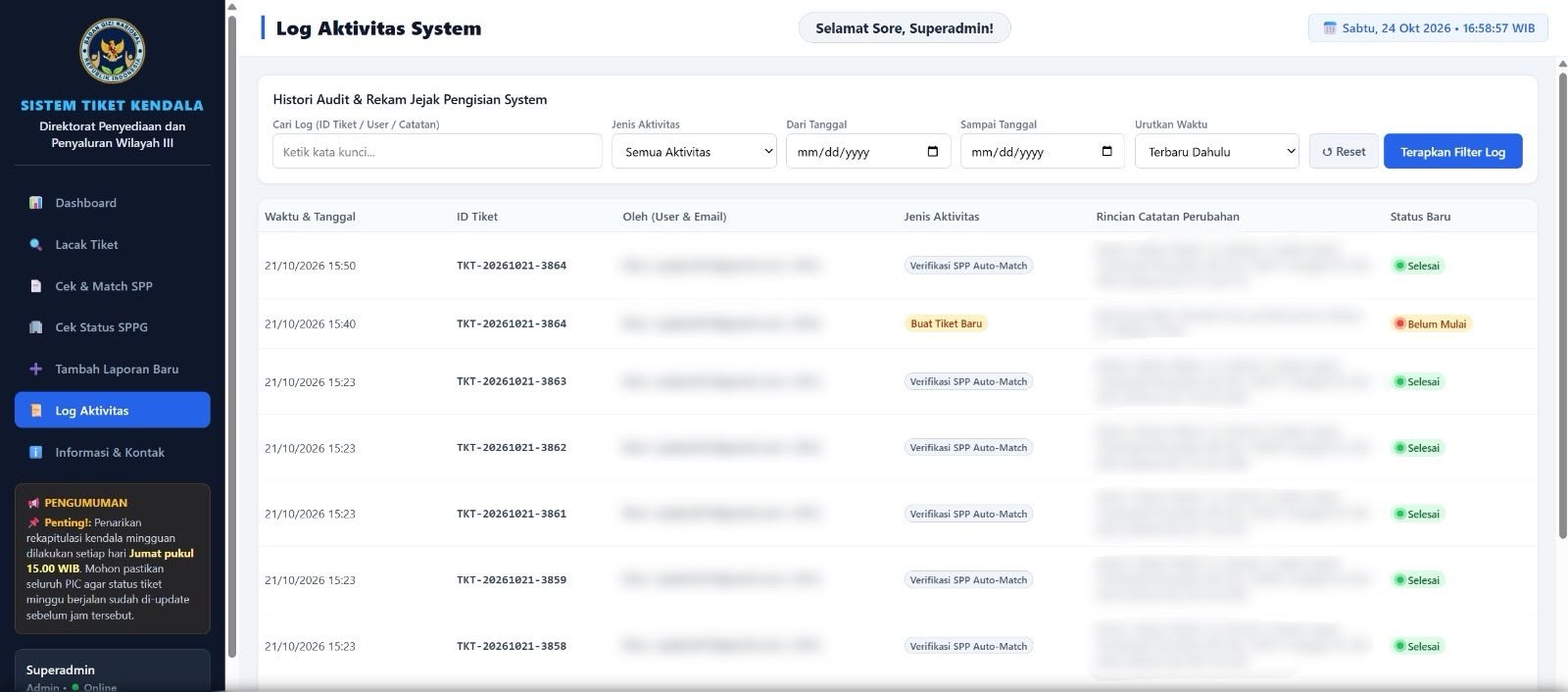Click the megaphone icon next to PENGUMUMAN
The height and width of the screenshot is (692, 1568).
point(33,503)
